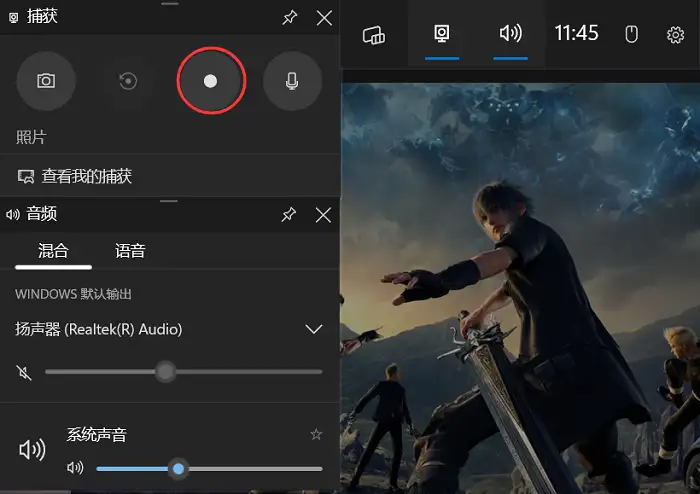Mute 系统声音 with the small speaker icon
Image resolution: width=700 pixels, height=494 pixels.
[x=75, y=468]
